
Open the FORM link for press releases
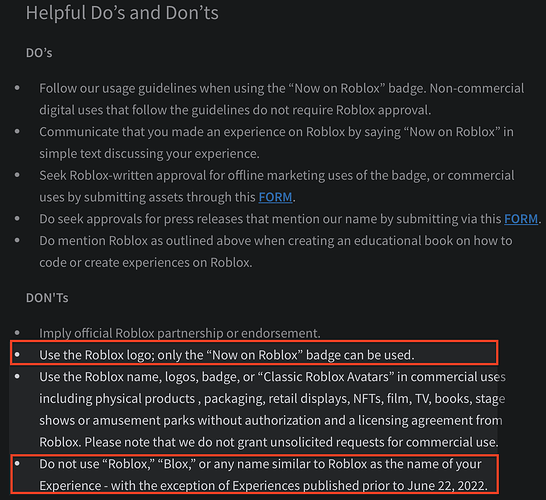click(521, 219)
